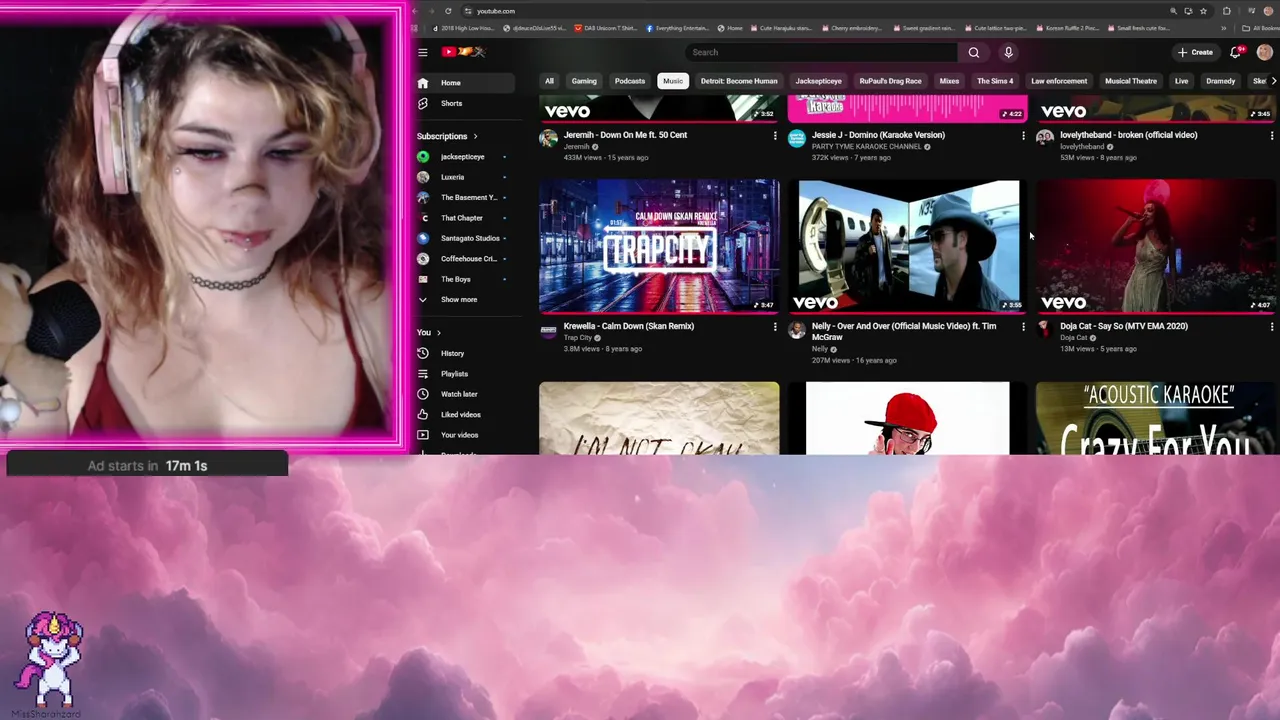
Task: Open options for lovelytheband broken video
Action: [x=1271, y=136]
